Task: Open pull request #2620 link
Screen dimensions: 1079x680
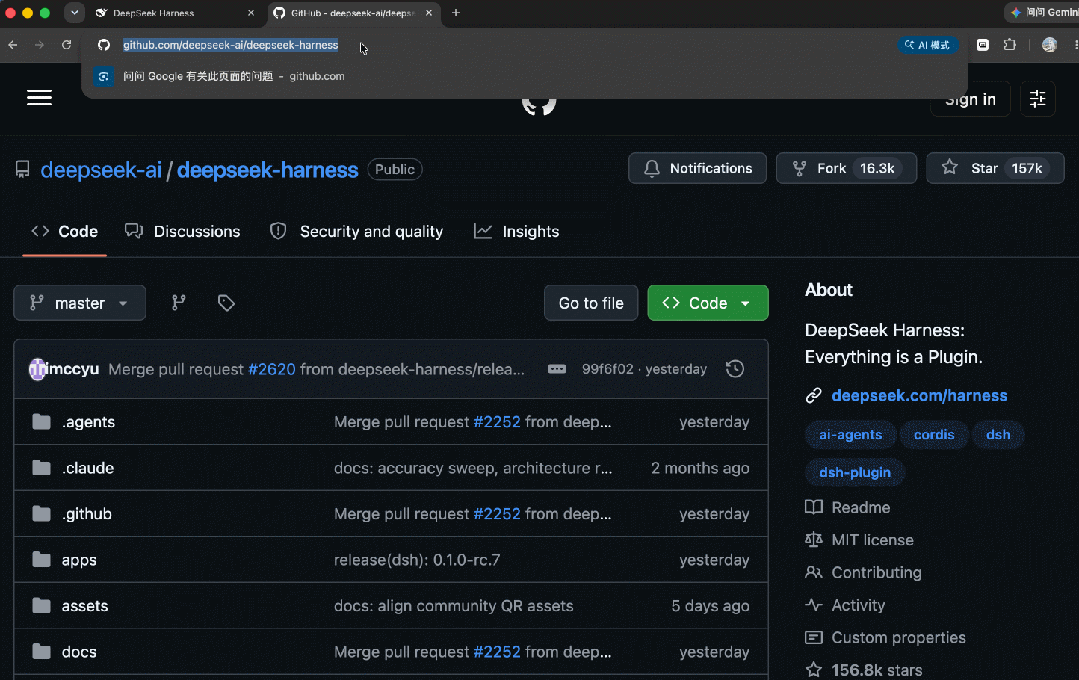Action: (272, 369)
